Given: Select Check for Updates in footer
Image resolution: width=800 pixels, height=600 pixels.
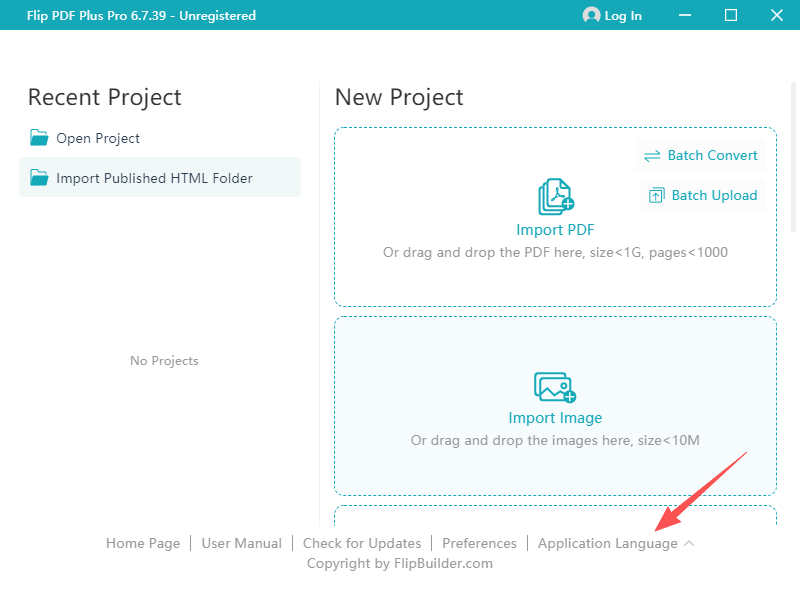Looking at the screenshot, I should point(362,543).
